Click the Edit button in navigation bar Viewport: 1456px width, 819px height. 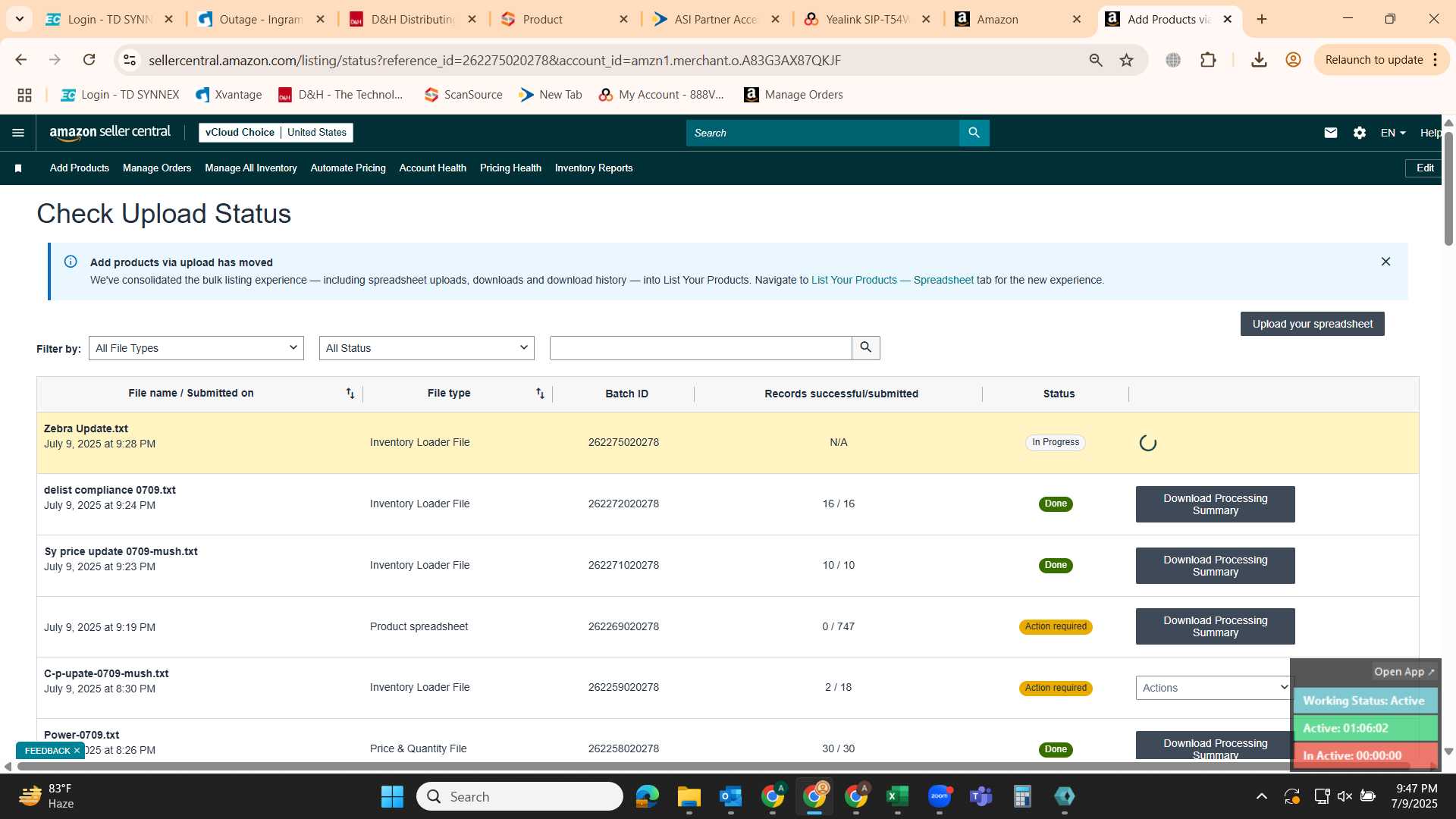click(x=1424, y=168)
